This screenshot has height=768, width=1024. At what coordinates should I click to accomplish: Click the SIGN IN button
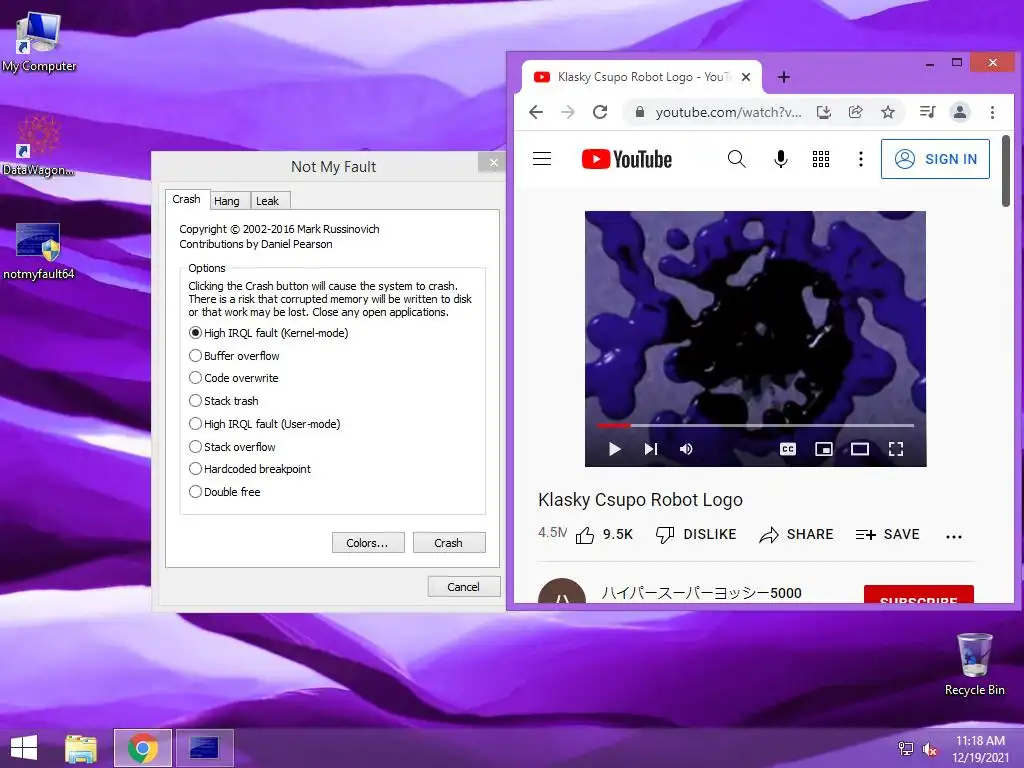(x=935, y=159)
